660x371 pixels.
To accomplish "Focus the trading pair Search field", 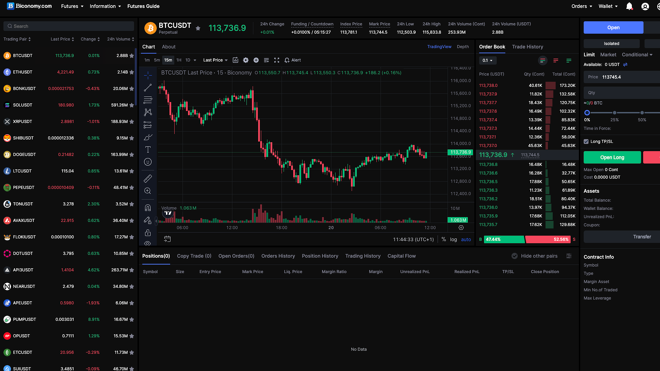I will tap(69, 26).
